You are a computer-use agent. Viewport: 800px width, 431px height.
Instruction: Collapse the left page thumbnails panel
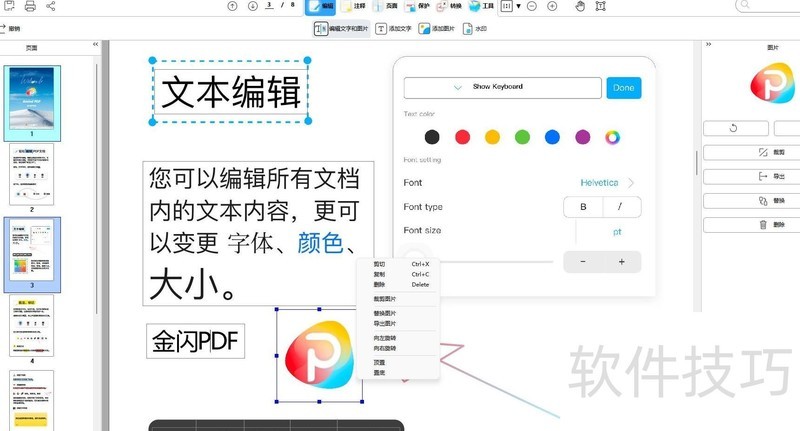(x=95, y=44)
